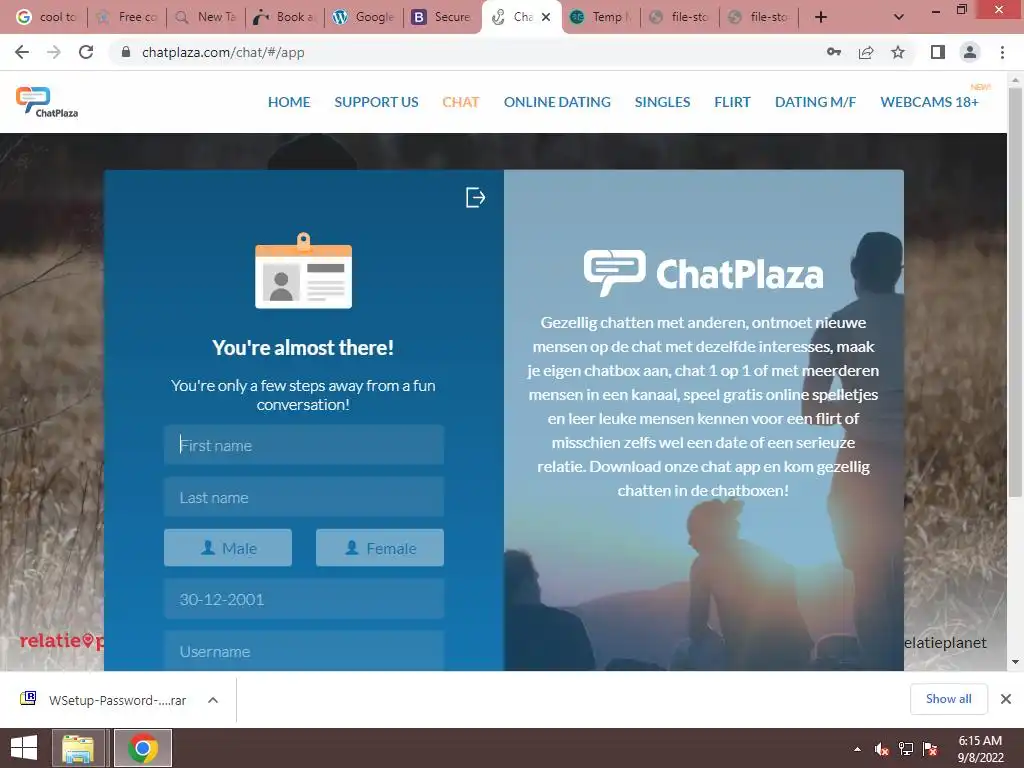Screen dimensions: 1024x768
Task: Open the WEBCAMS 18+ nav item
Action: (x=929, y=102)
